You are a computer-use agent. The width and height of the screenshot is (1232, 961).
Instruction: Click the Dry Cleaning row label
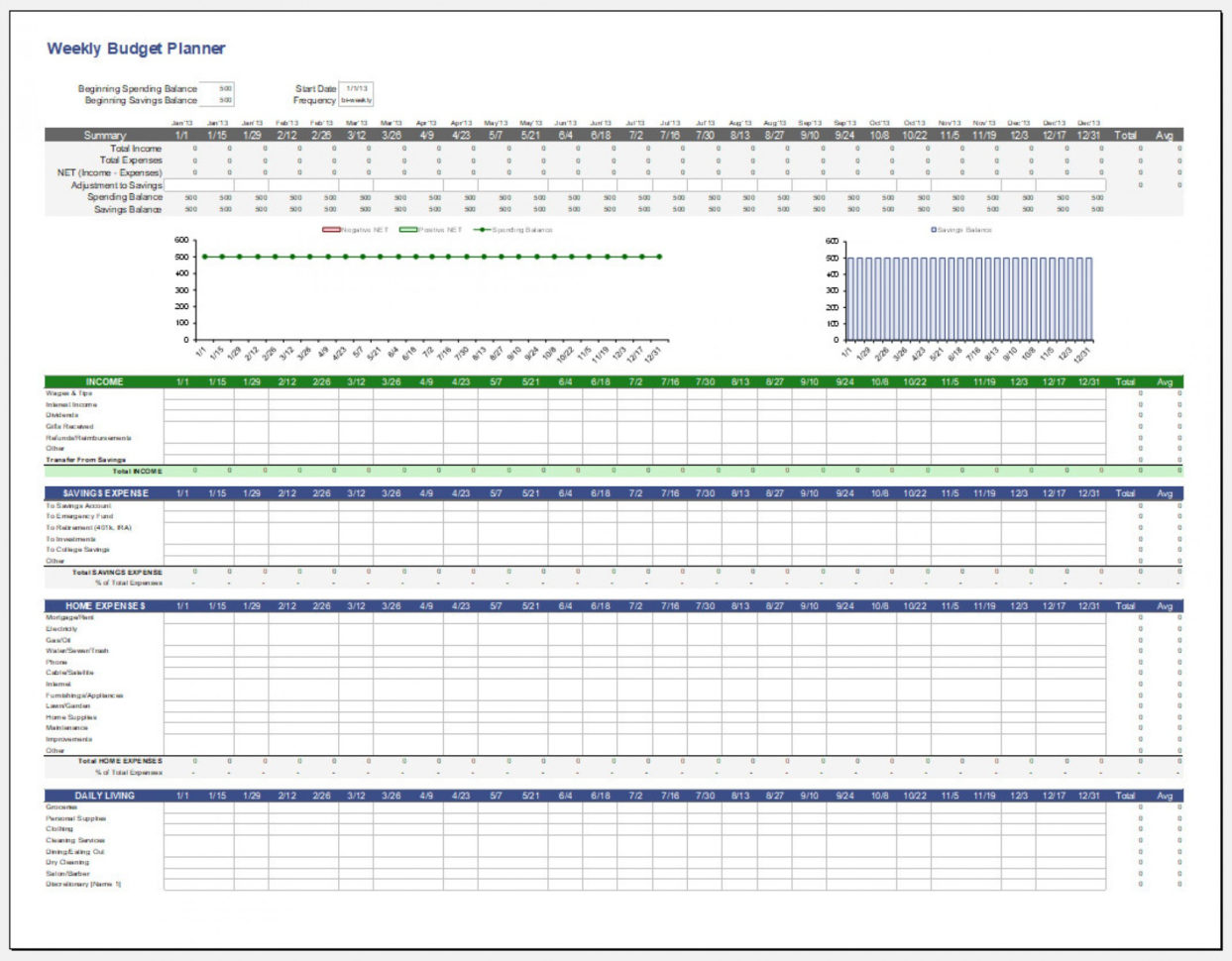(x=67, y=863)
